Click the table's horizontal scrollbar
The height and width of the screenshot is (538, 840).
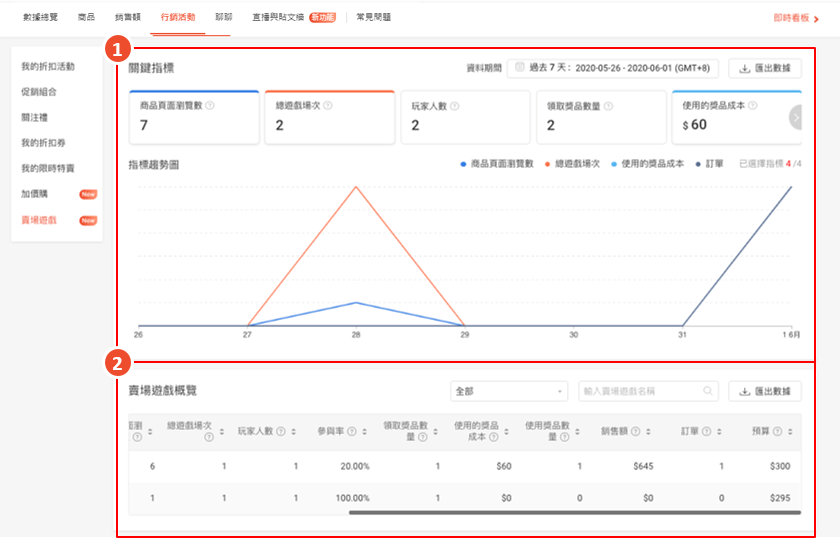point(574,512)
